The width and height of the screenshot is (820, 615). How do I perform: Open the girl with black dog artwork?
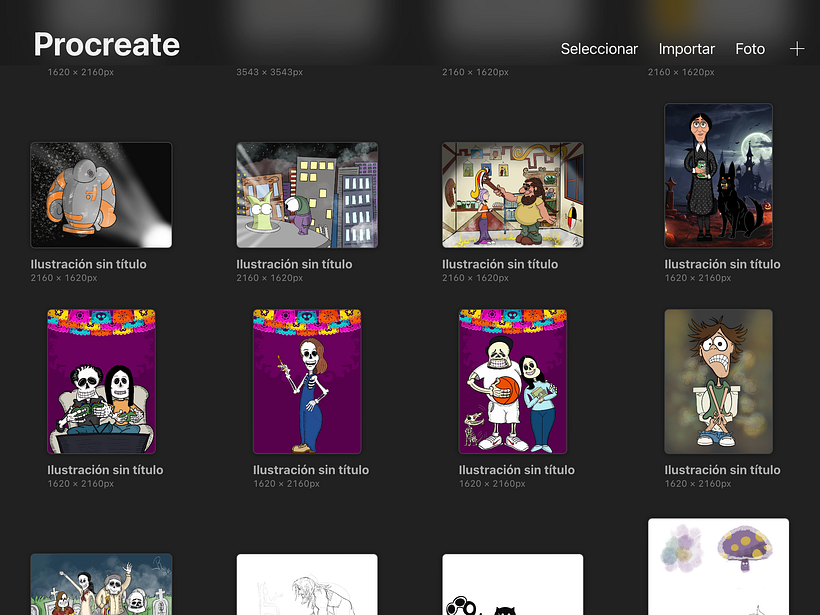tap(718, 176)
